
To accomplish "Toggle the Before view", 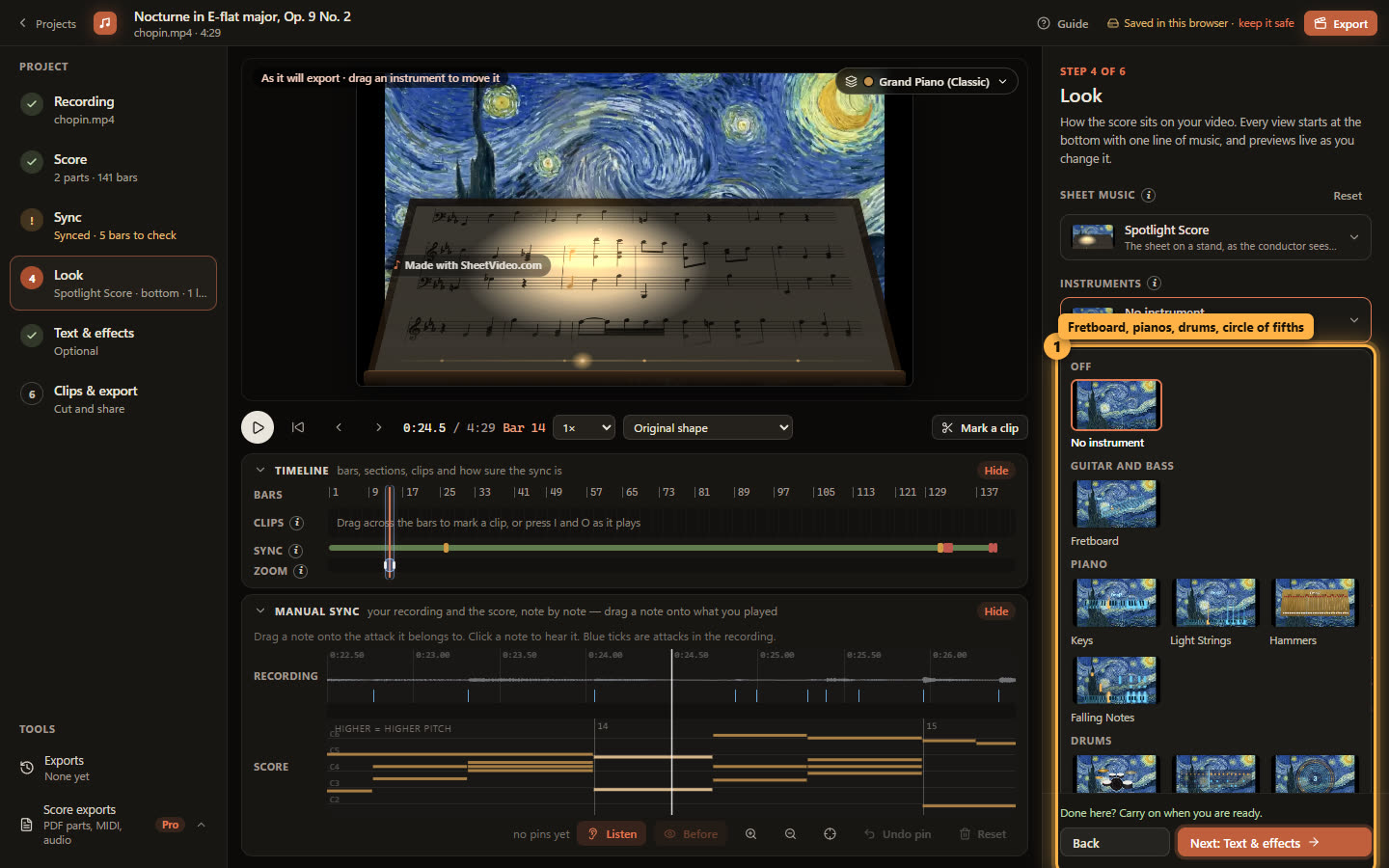I will click(691, 834).
